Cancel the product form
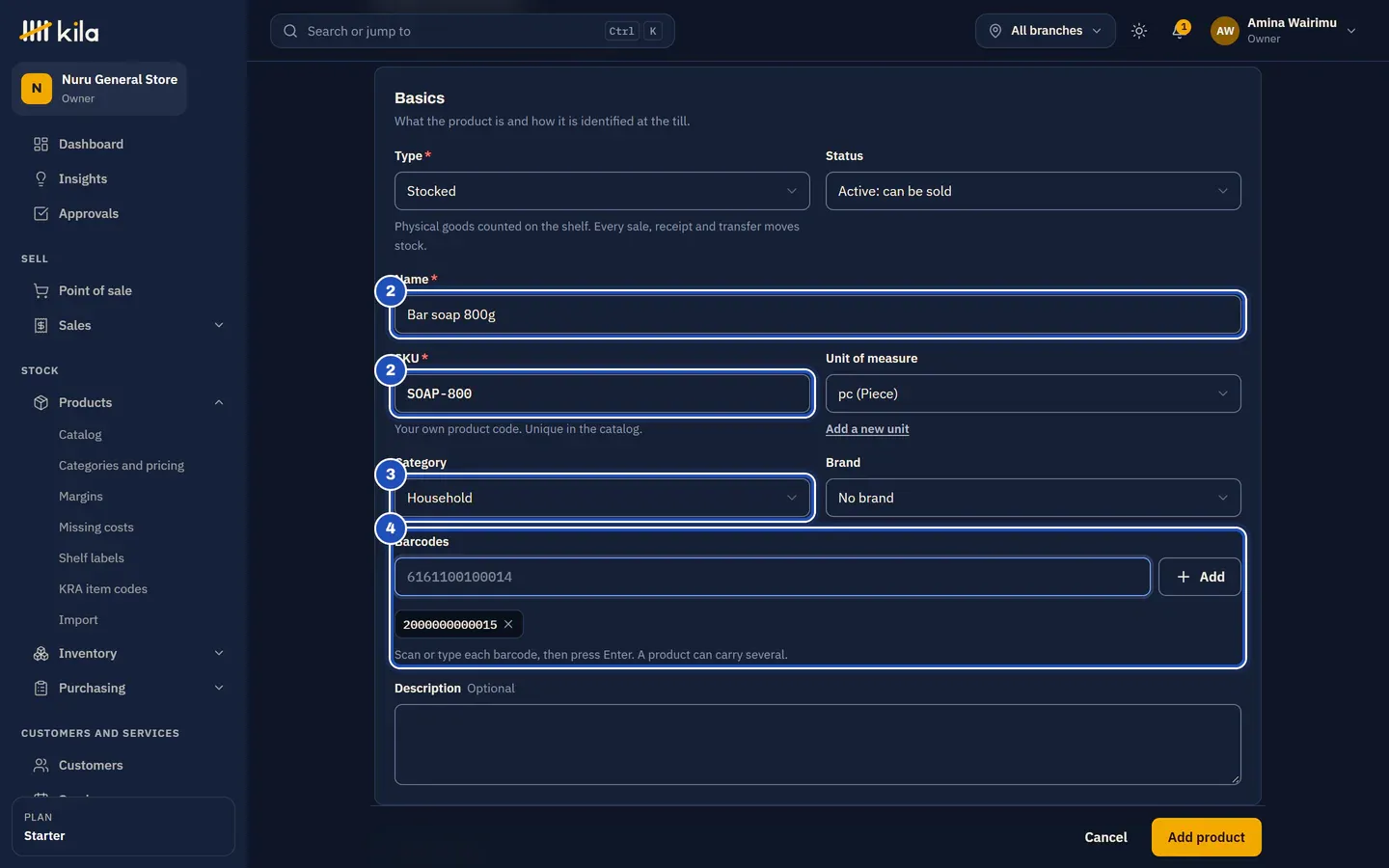The width and height of the screenshot is (1389, 868). pos(1105,837)
